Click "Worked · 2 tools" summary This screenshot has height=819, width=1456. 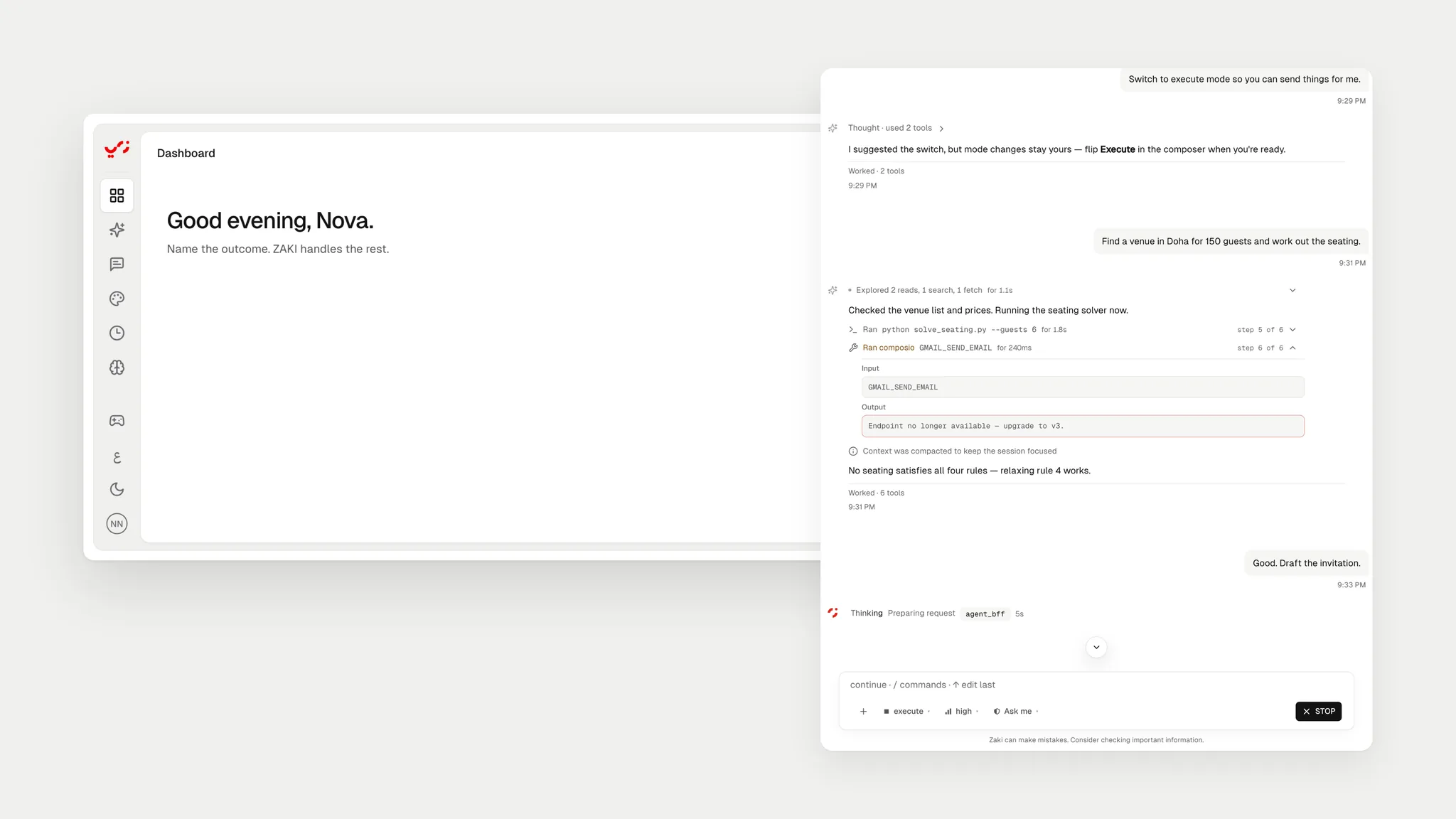(x=876, y=171)
